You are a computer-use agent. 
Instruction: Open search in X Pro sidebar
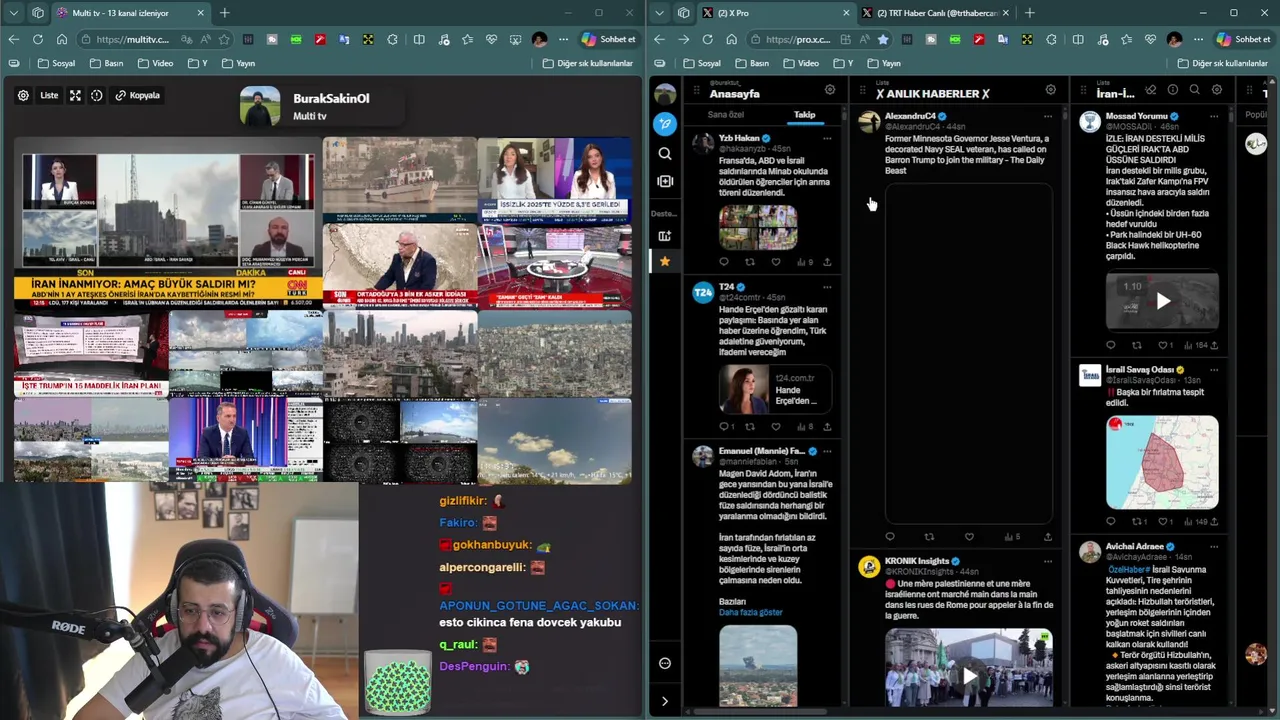(x=665, y=153)
